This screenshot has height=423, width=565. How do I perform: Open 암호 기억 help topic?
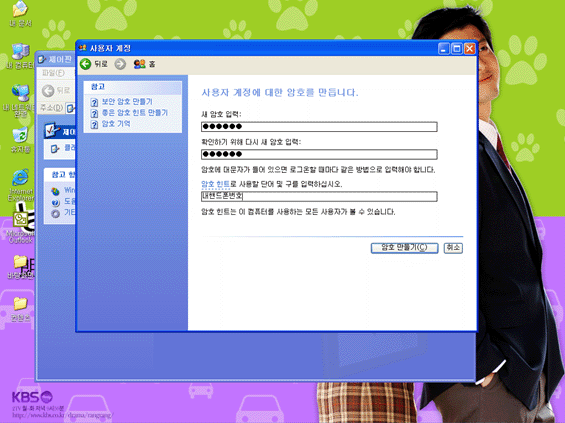click(x=116, y=124)
